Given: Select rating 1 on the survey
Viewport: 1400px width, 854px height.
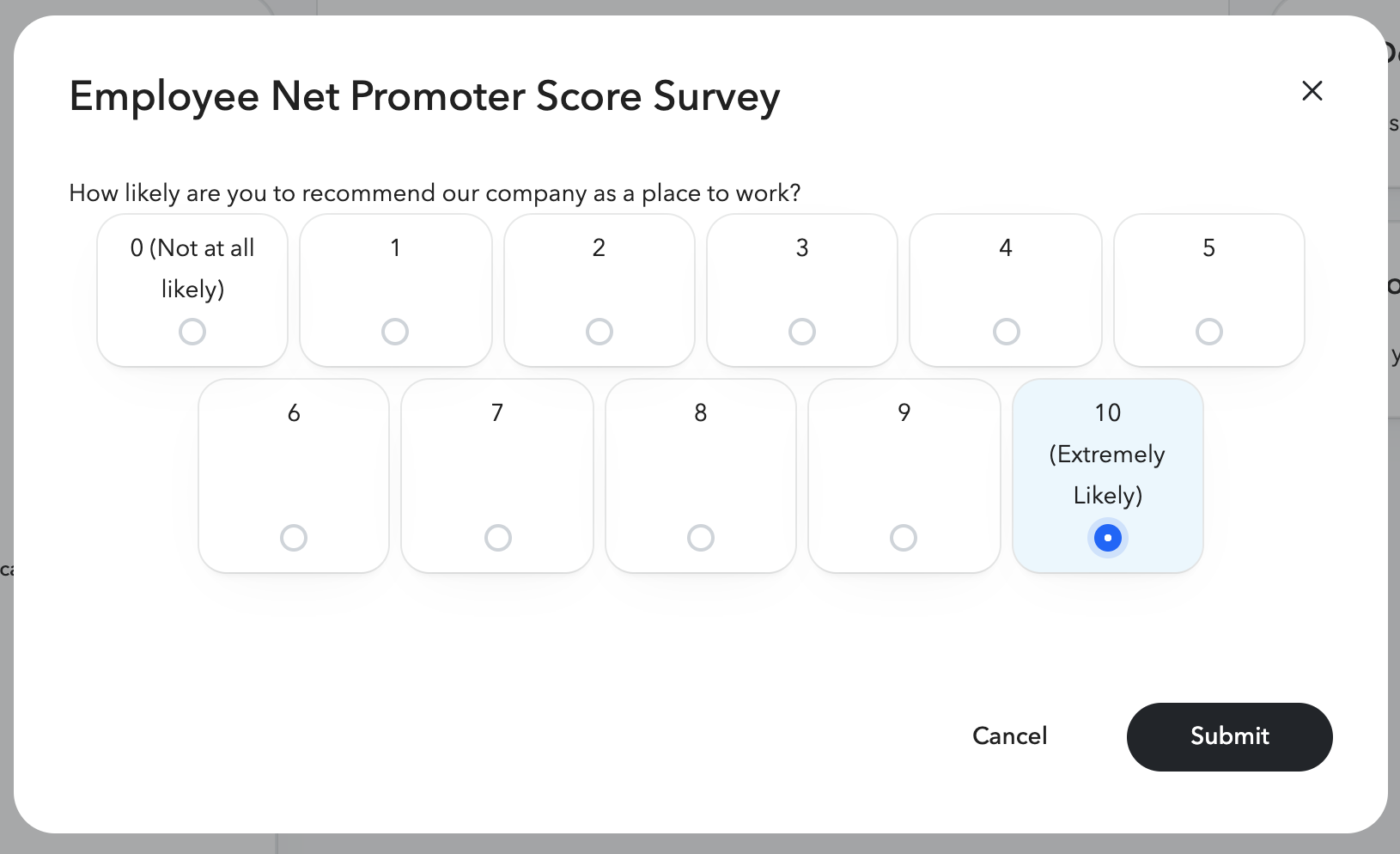Looking at the screenshot, I should (395, 331).
